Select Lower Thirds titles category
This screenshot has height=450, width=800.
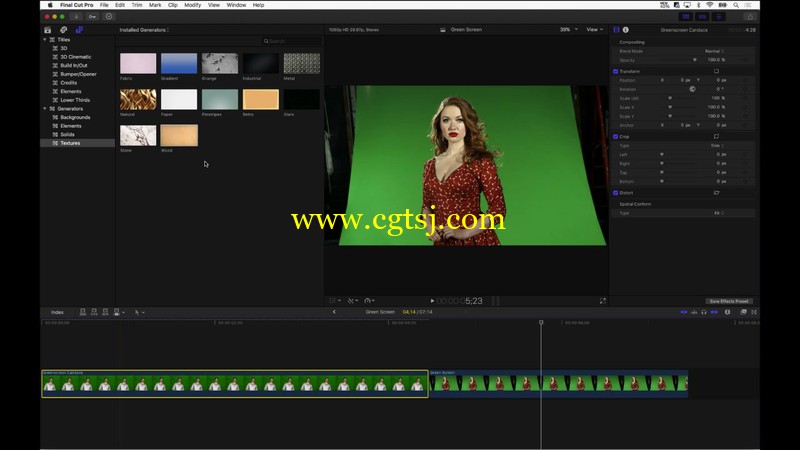click(75, 100)
